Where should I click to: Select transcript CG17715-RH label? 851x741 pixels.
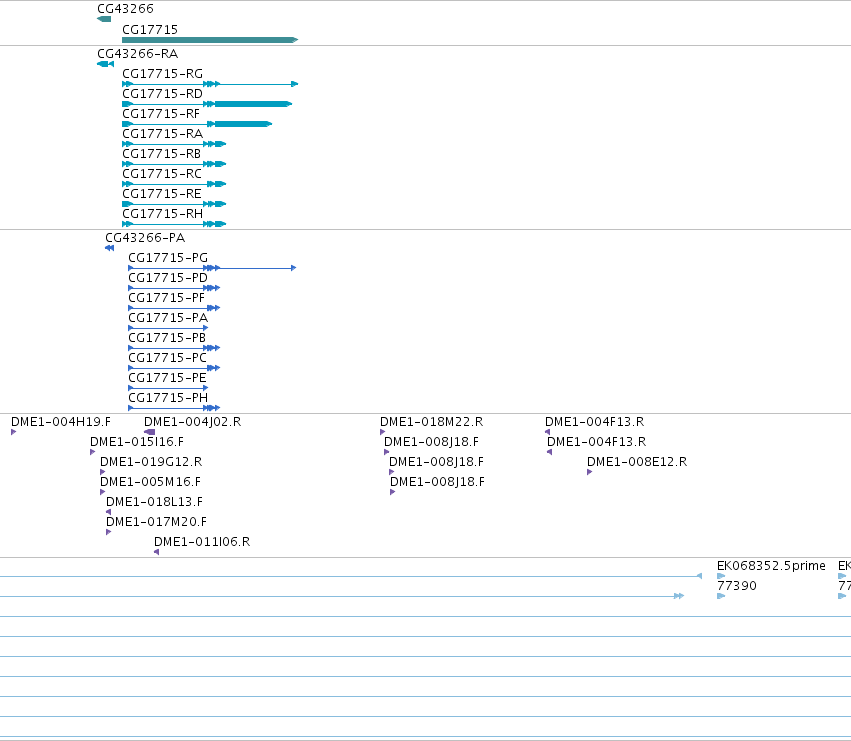tap(162, 214)
